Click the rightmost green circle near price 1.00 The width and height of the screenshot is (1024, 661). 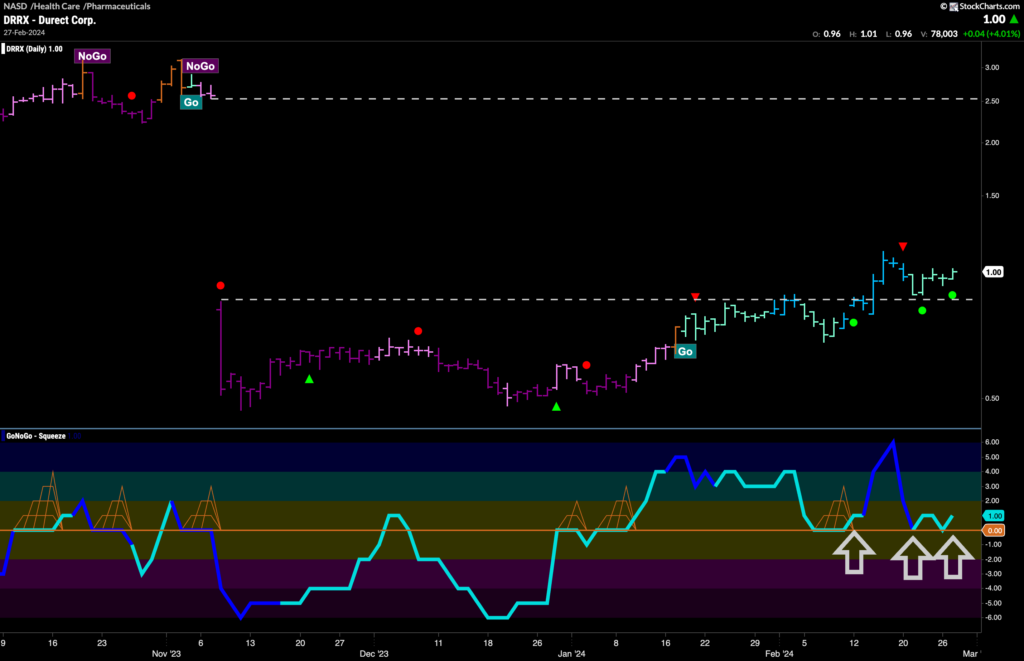(x=953, y=295)
